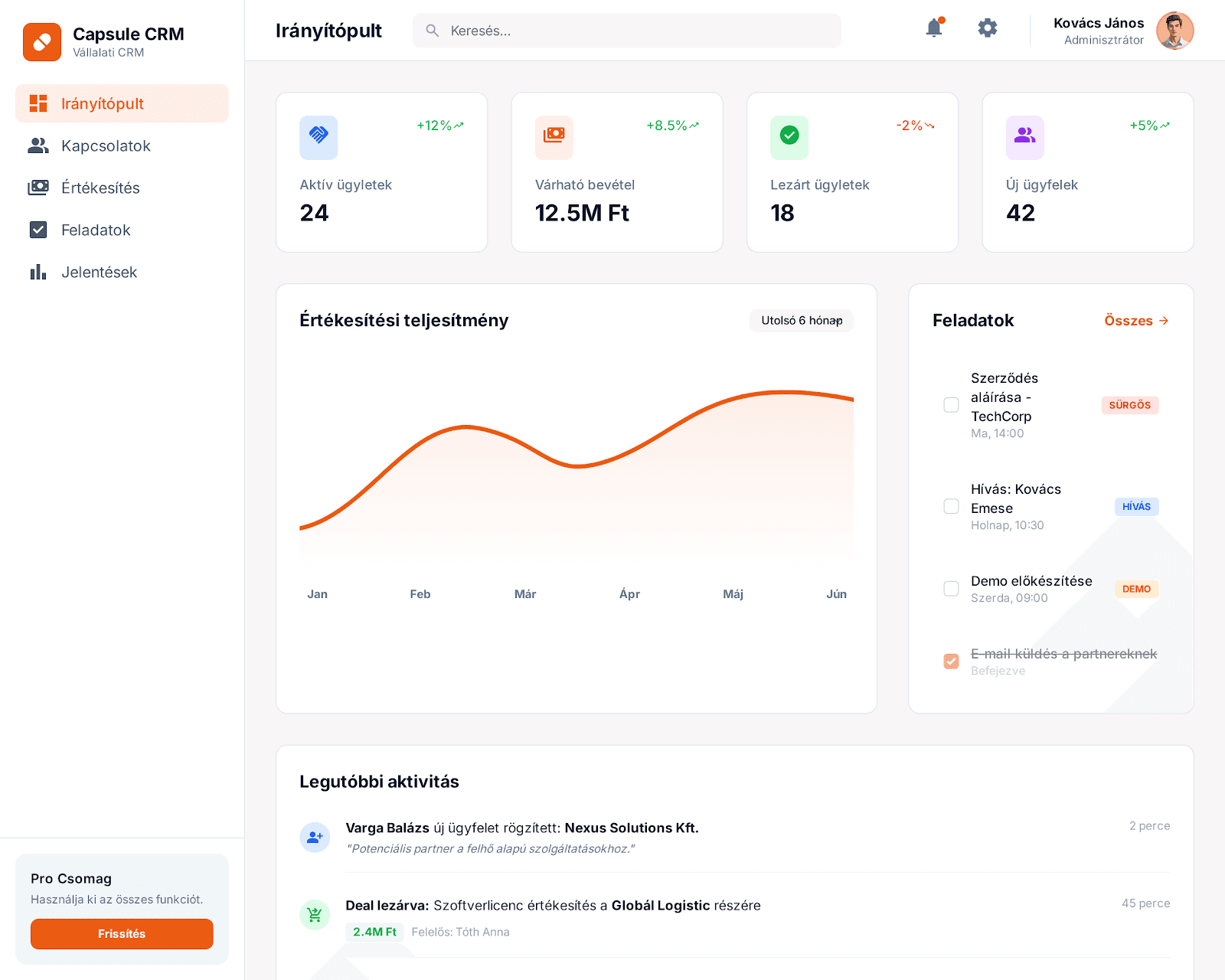Viewport: 1225px width, 980px height.
Task: Select the Értékesítés sidebar icon
Action: click(x=38, y=188)
